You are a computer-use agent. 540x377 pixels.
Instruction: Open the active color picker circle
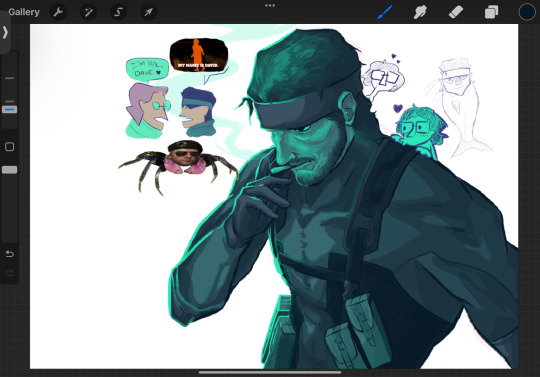[x=527, y=12]
